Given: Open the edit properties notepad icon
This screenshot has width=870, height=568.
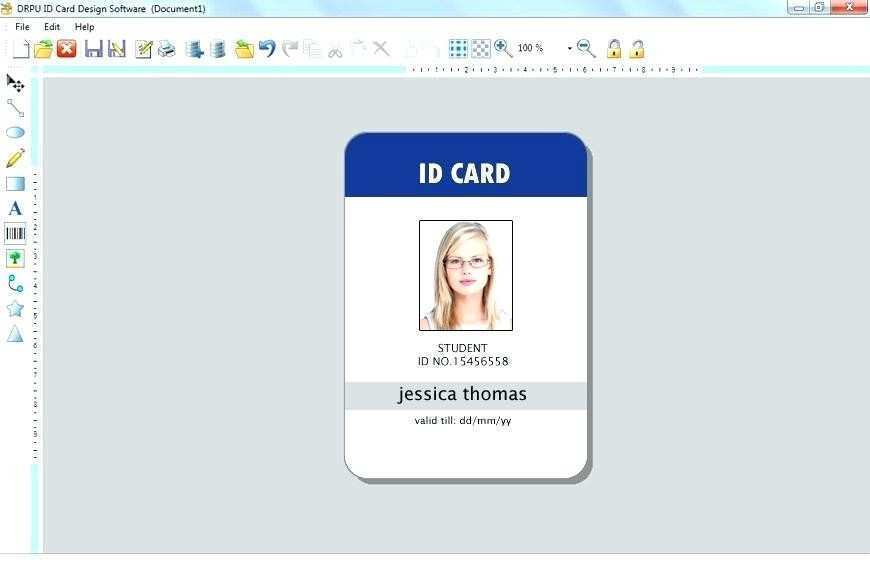Looking at the screenshot, I should 144,49.
